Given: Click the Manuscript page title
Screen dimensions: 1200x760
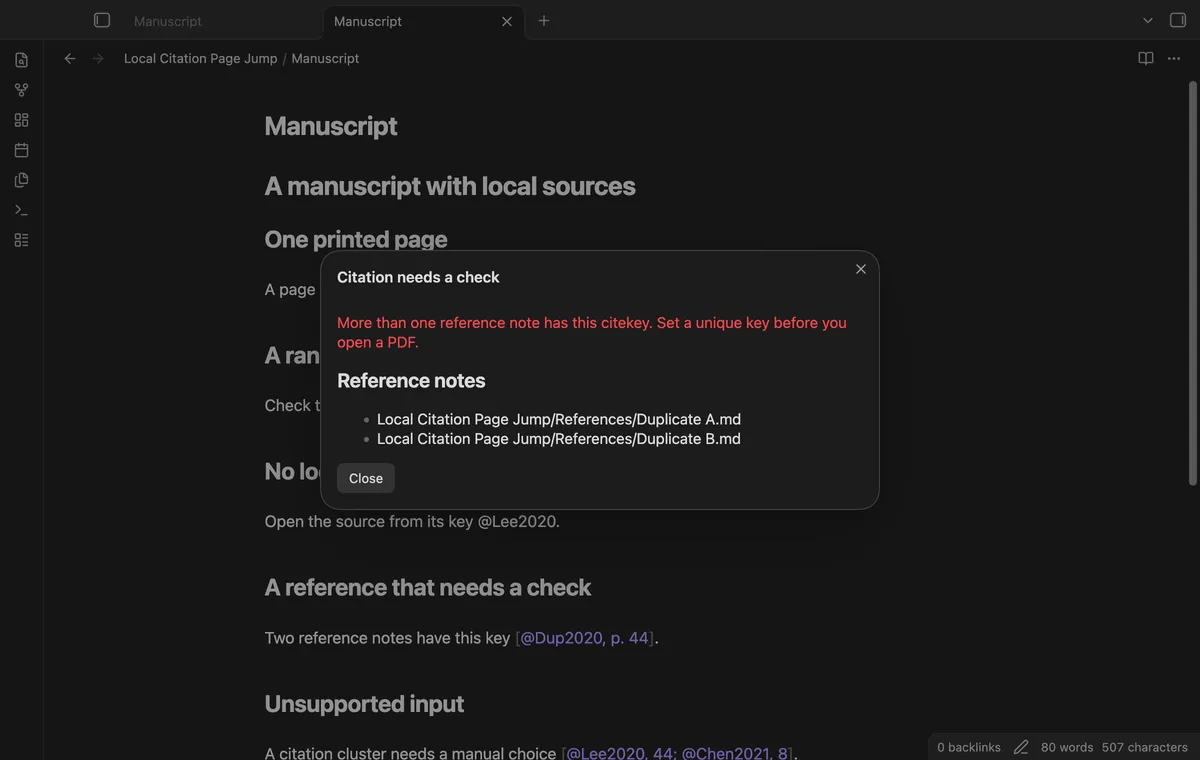Looking at the screenshot, I should coord(331,126).
